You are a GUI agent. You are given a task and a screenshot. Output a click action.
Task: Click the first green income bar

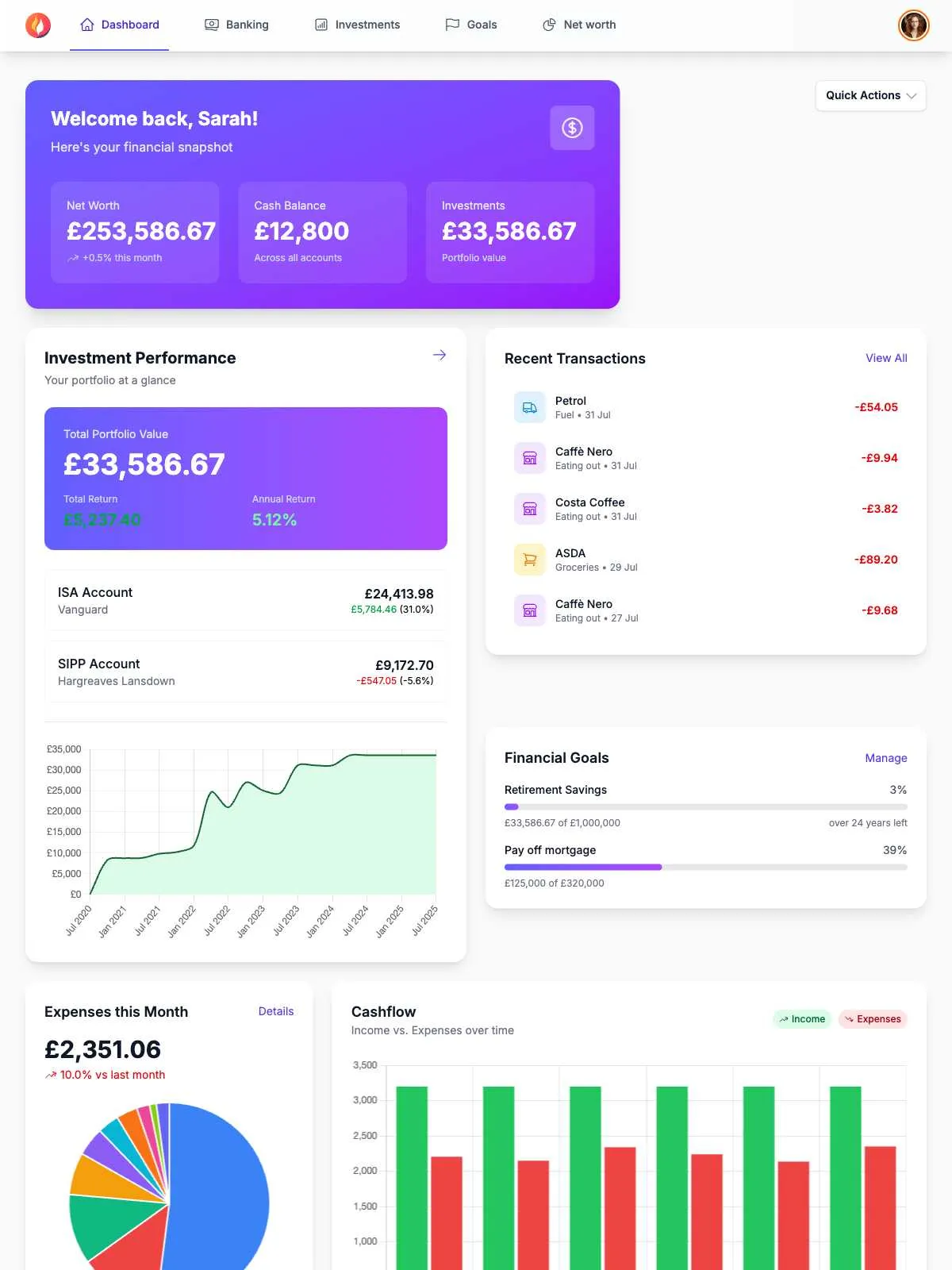(x=412, y=1178)
